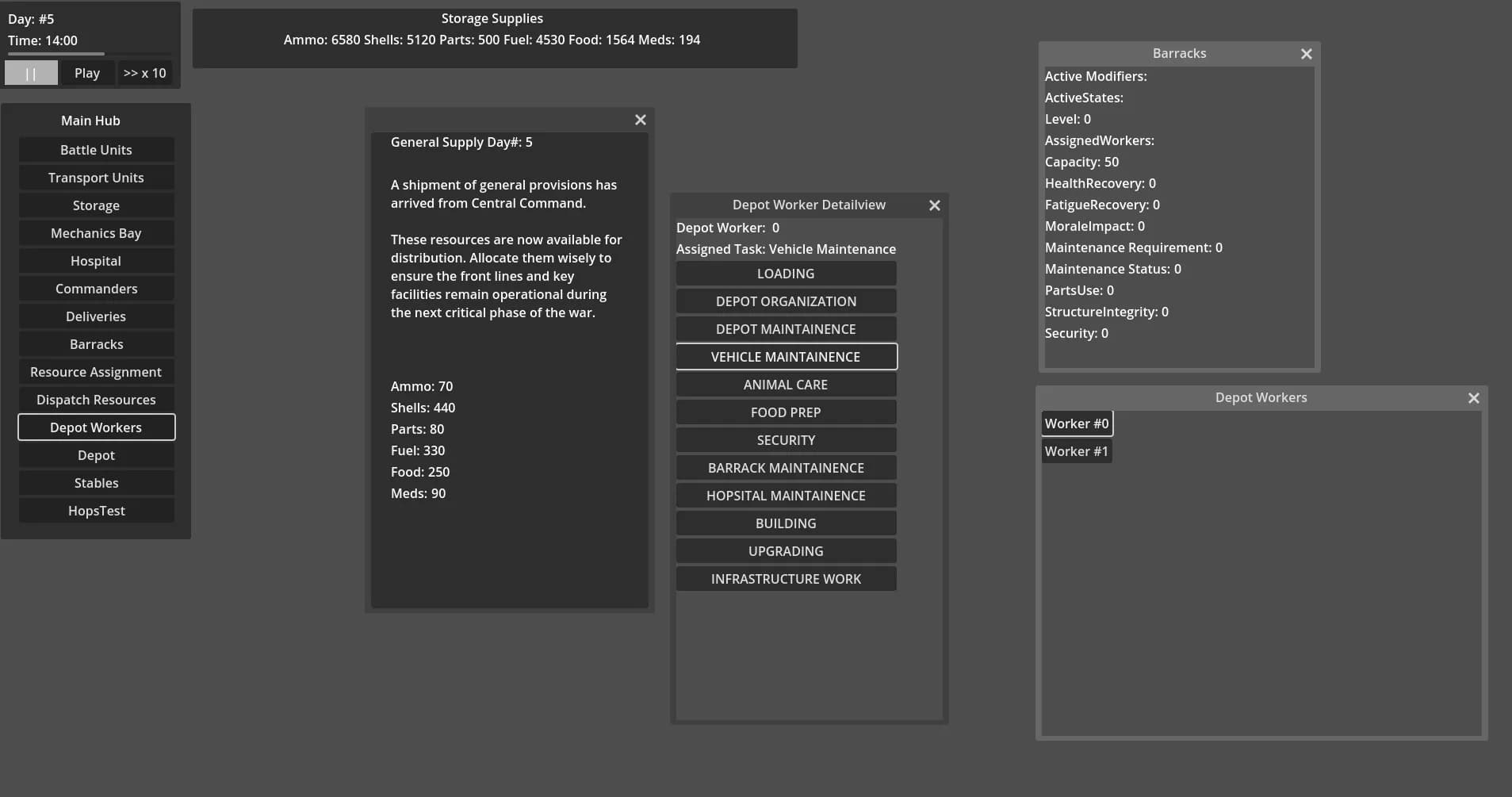Open Dispatch Resources

(96, 400)
